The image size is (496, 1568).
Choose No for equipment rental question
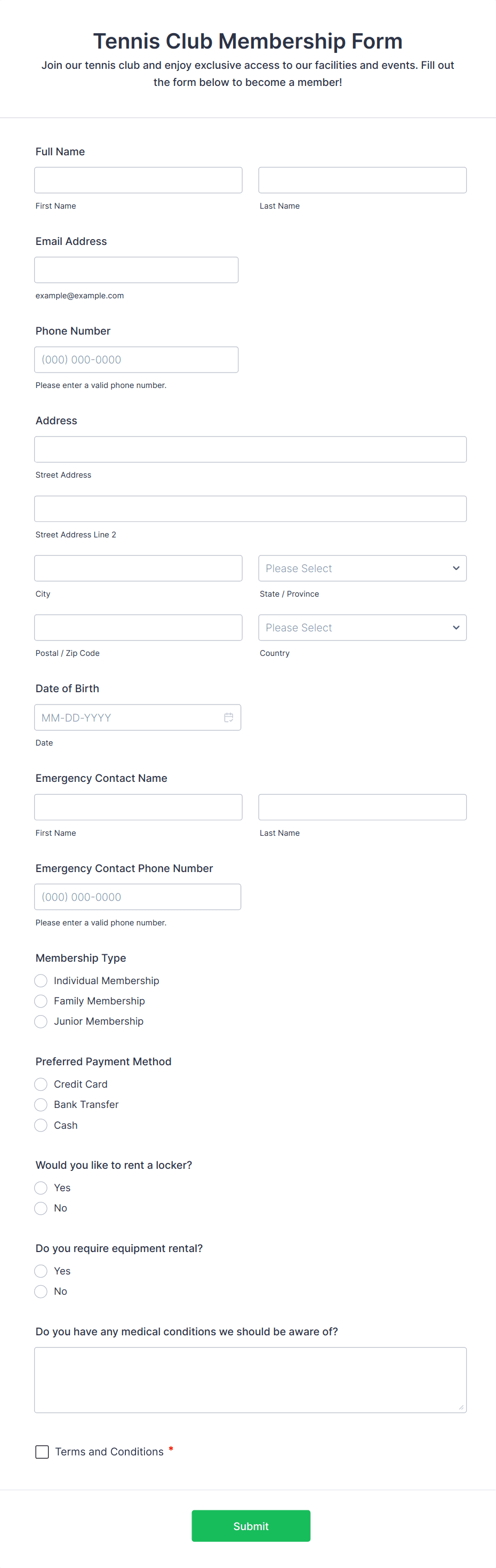tap(40, 1291)
